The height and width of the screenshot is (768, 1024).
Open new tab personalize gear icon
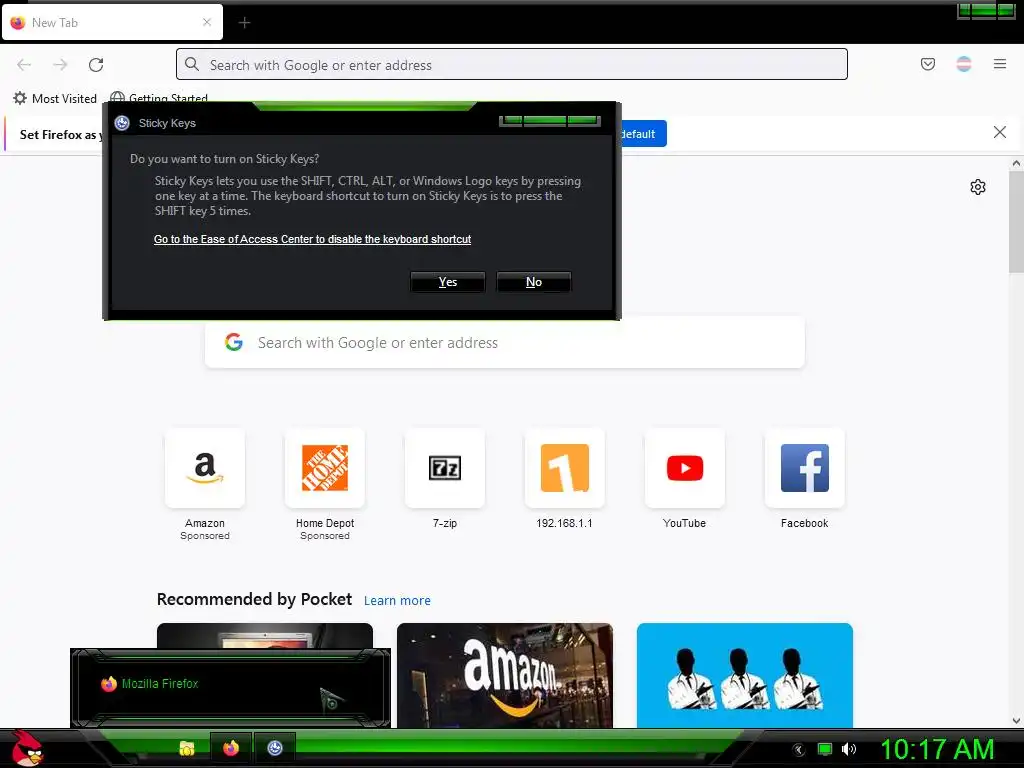click(x=977, y=187)
